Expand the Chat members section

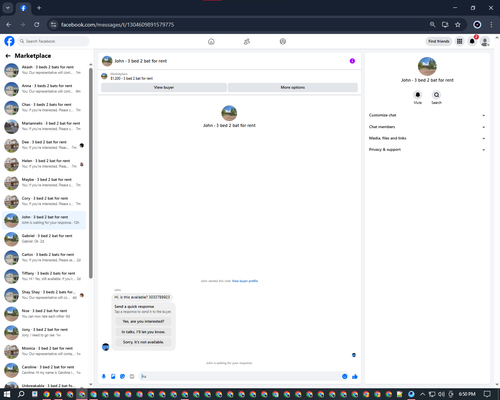click(427, 127)
